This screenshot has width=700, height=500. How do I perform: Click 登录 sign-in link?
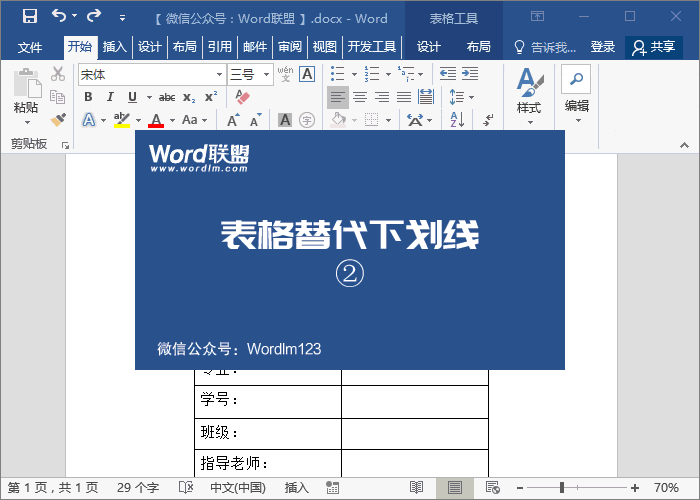pyautogui.click(x=602, y=46)
